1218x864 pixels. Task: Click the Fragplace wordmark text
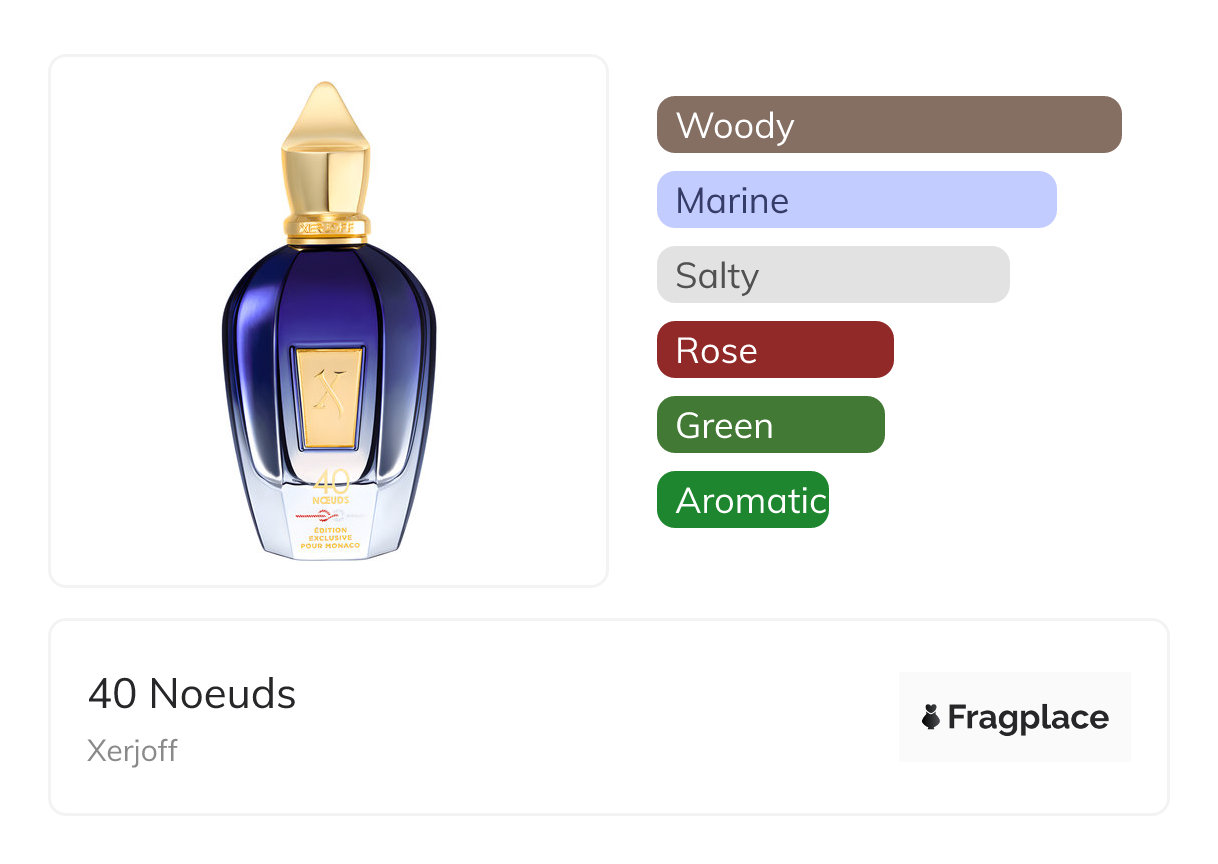click(1028, 717)
